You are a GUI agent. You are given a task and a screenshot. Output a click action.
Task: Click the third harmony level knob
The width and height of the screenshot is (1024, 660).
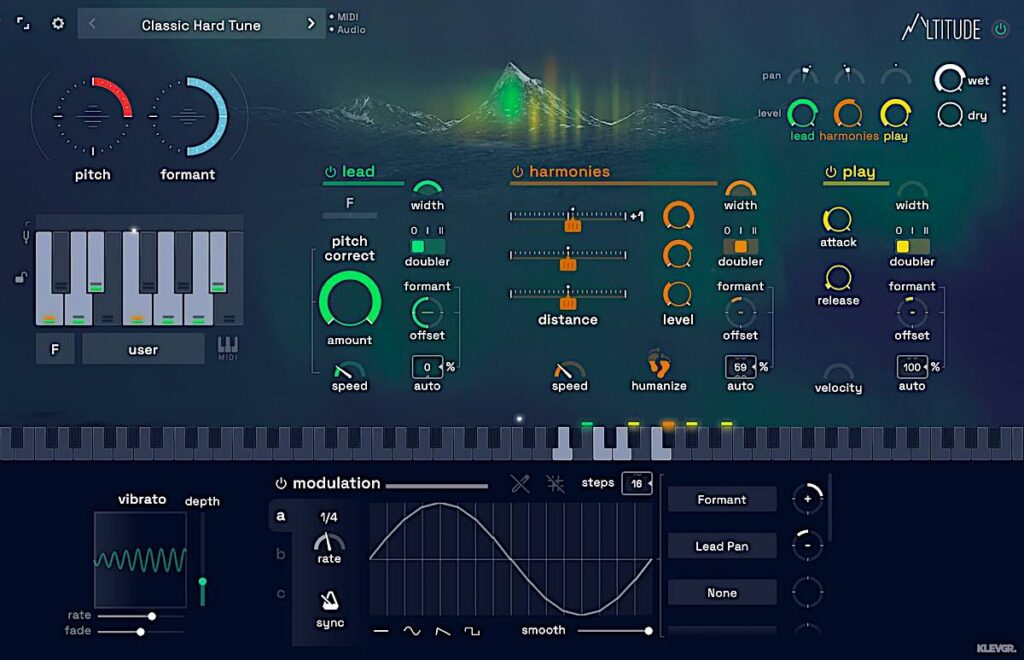click(x=678, y=295)
